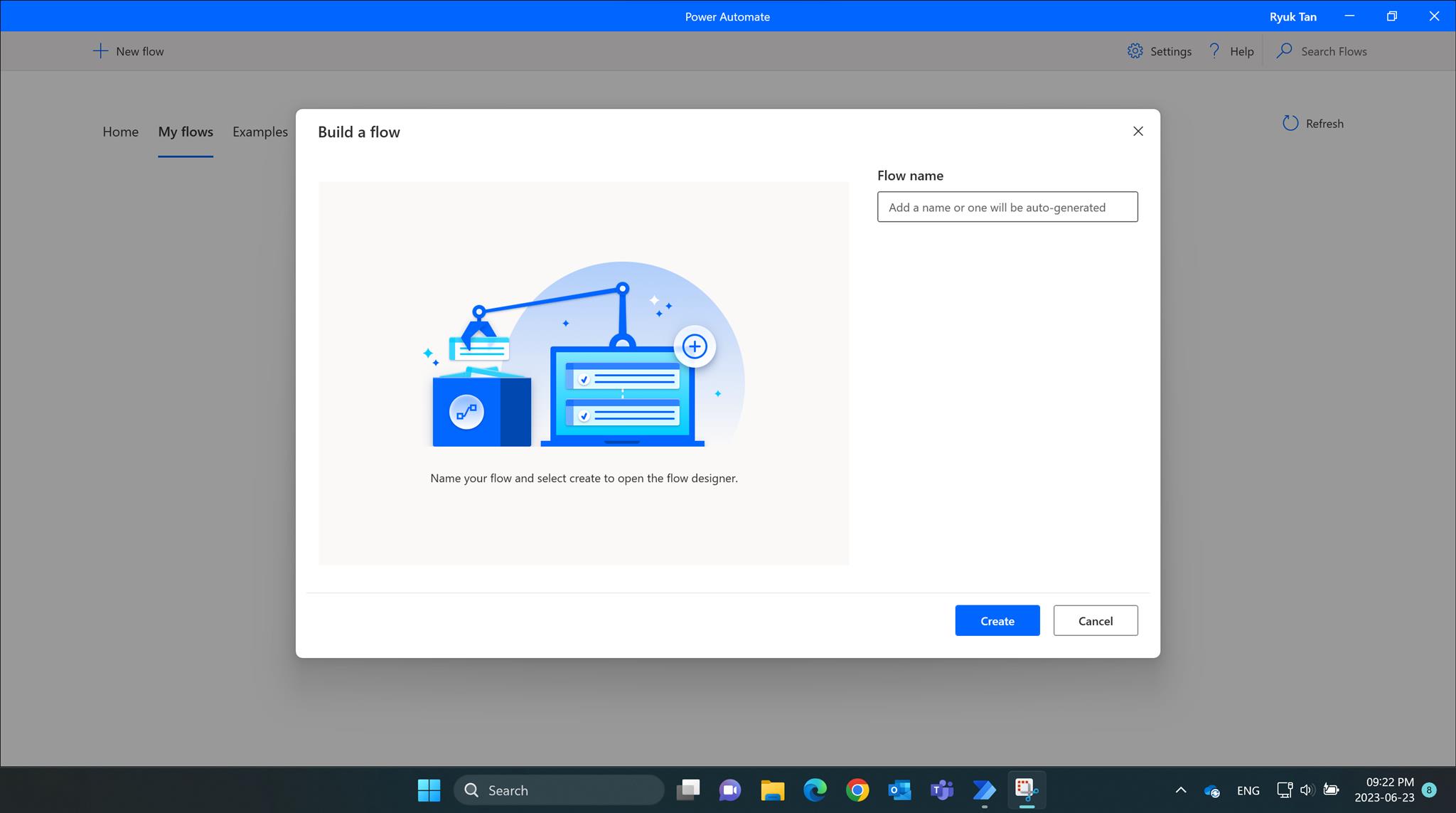The width and height of the screenshot is (1456, 813).
Task: Launch Chat video app from taskbar
Action: (730, 790)
